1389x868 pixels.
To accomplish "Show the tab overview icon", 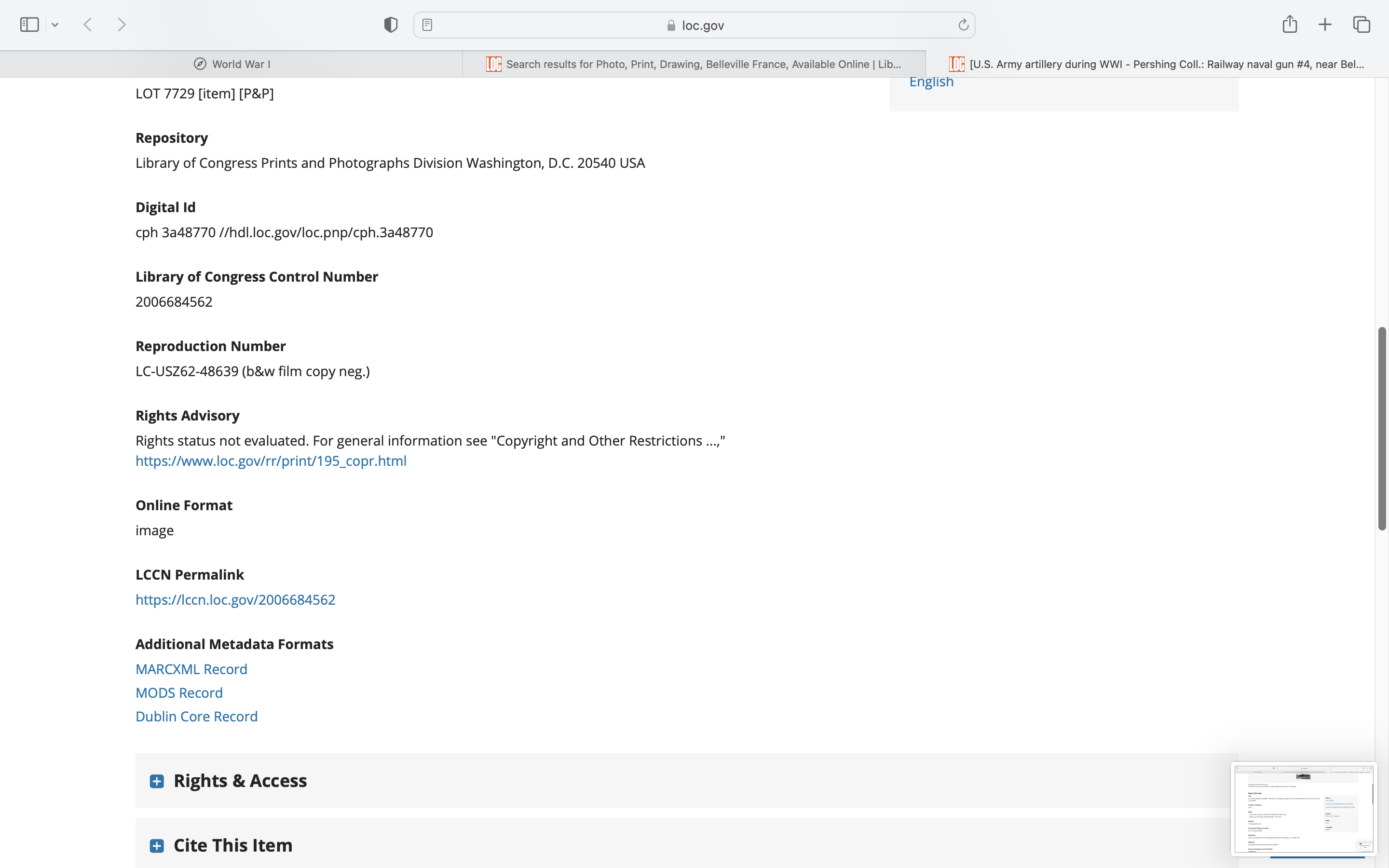I will point(1362,25).
